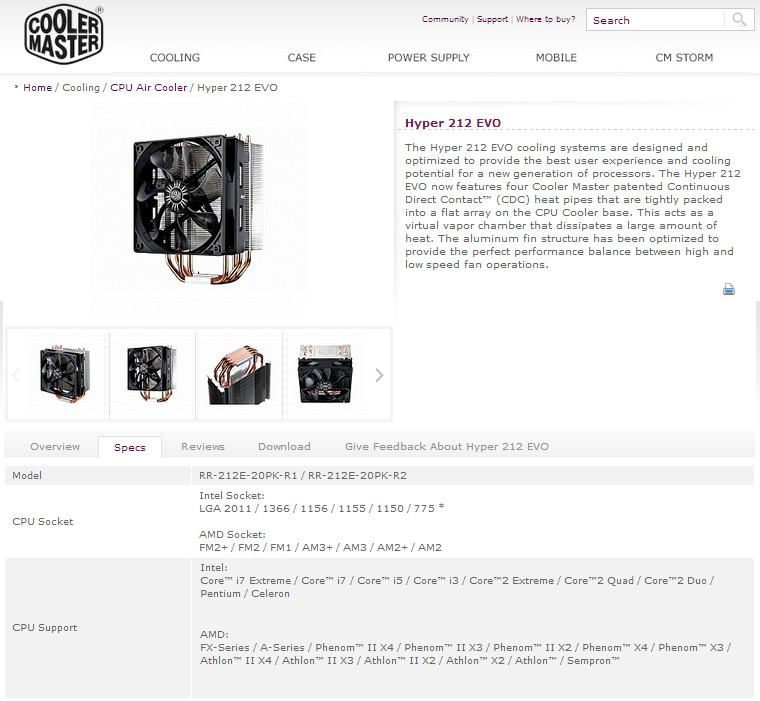Select the third thumbnail showing copper heat pipes
This screenshot has height=701, width=760.
click(x=239, y=374)
